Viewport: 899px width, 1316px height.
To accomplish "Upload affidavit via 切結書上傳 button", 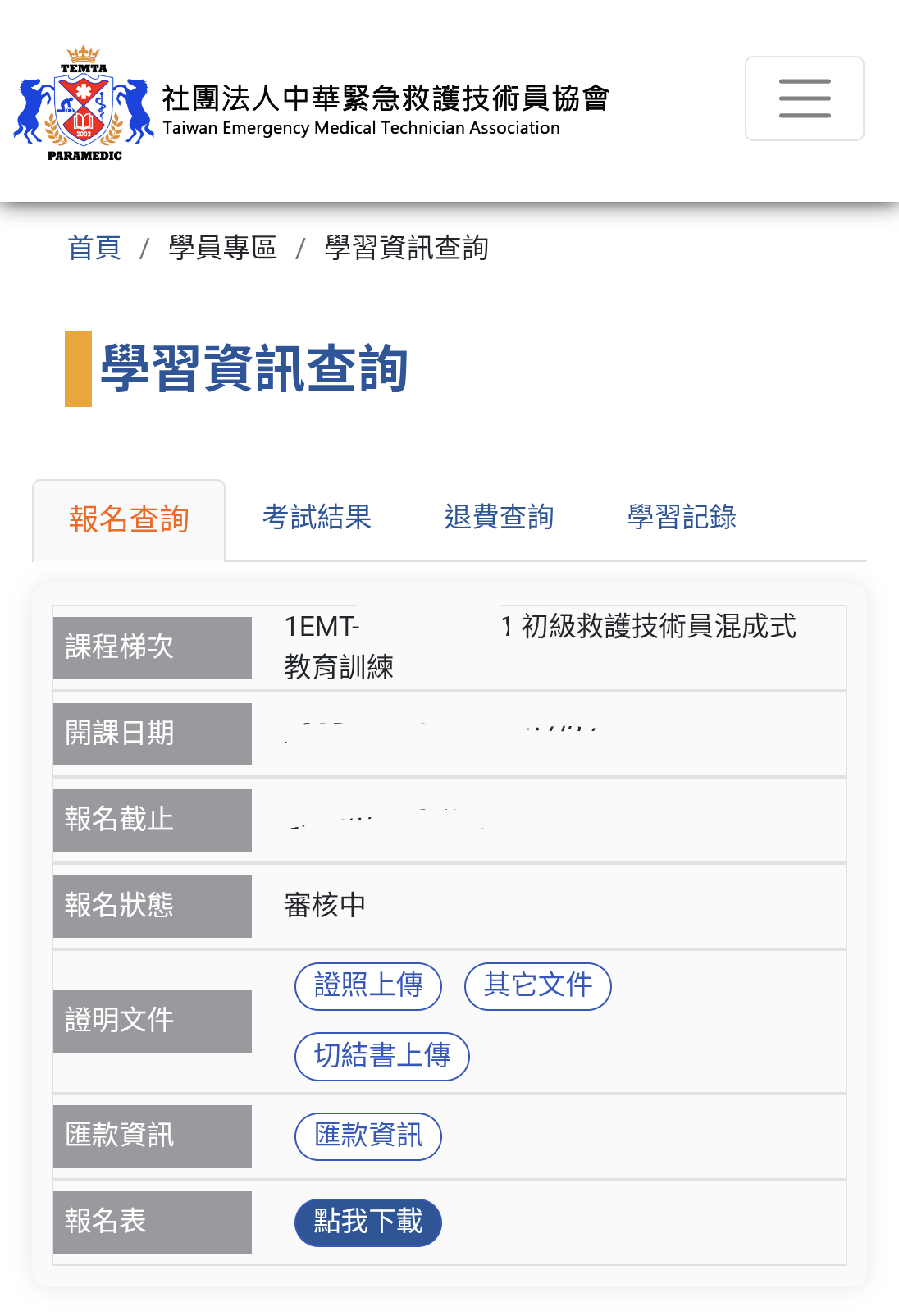I will point(382,1057).
